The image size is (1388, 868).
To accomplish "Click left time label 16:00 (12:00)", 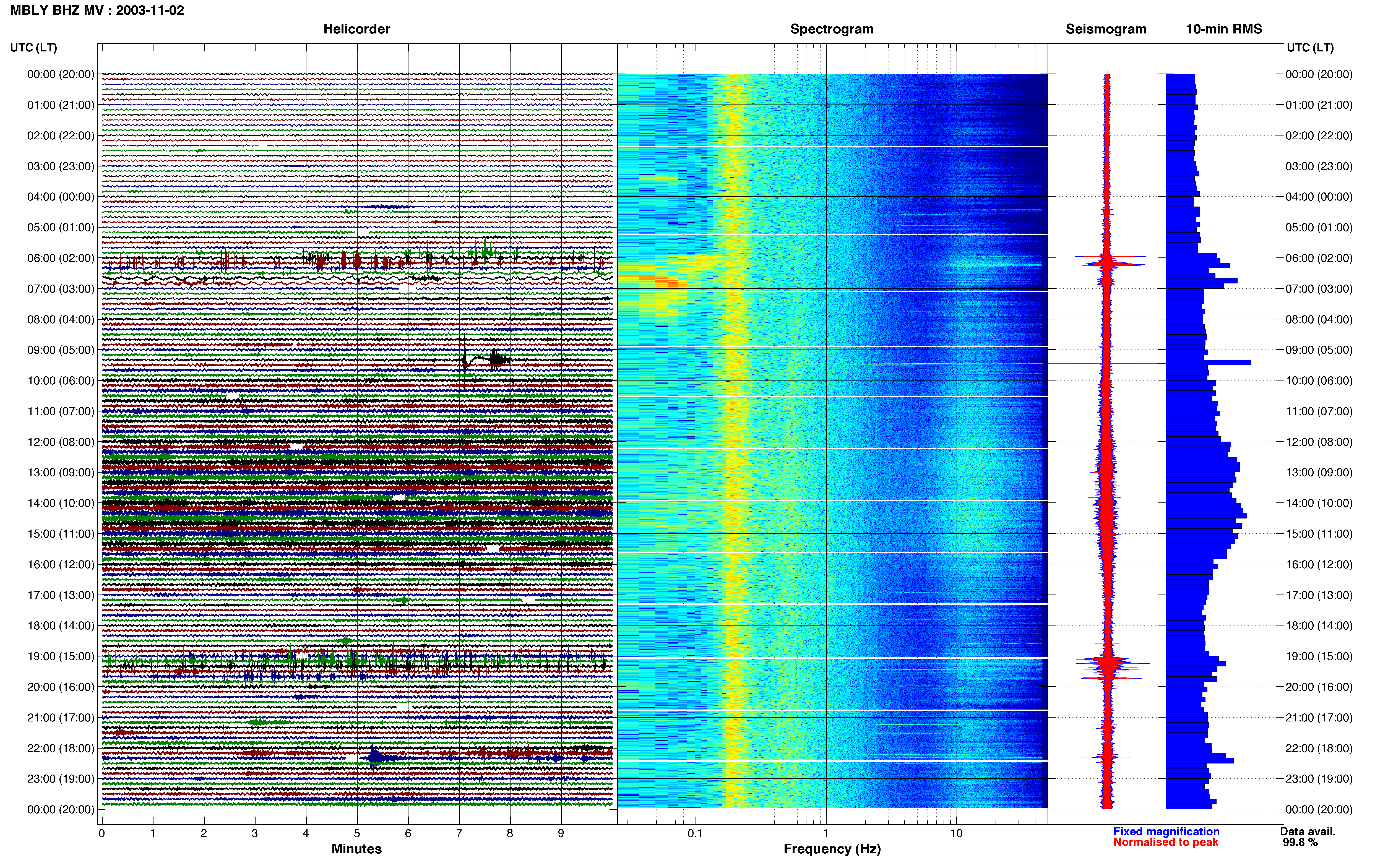I will (61, 564).
